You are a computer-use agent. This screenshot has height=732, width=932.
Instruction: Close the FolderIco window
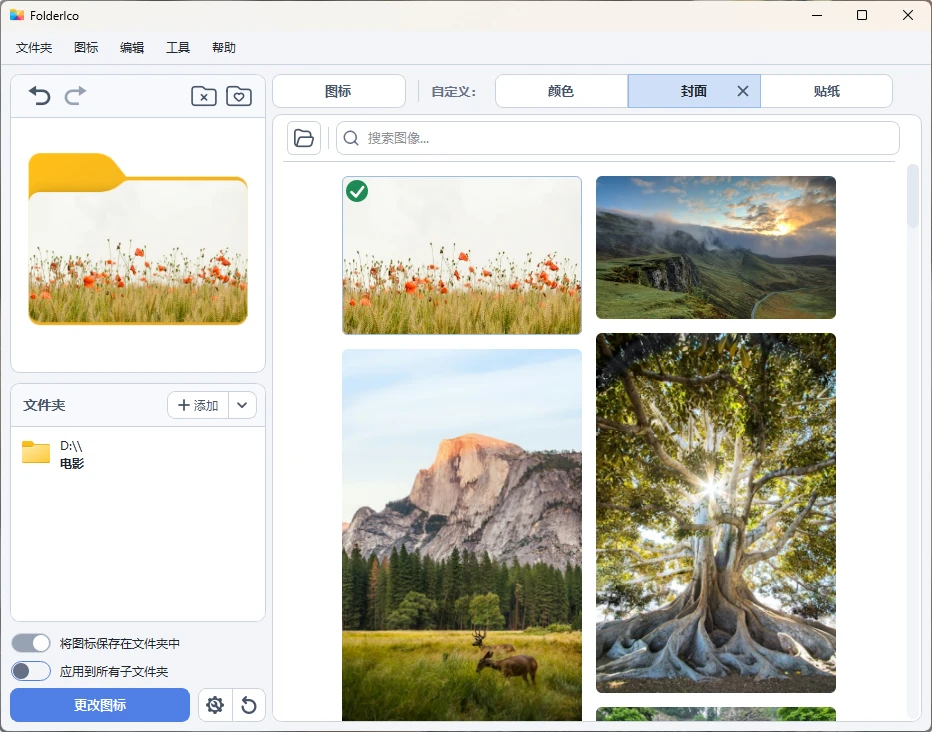click(908, 15)
